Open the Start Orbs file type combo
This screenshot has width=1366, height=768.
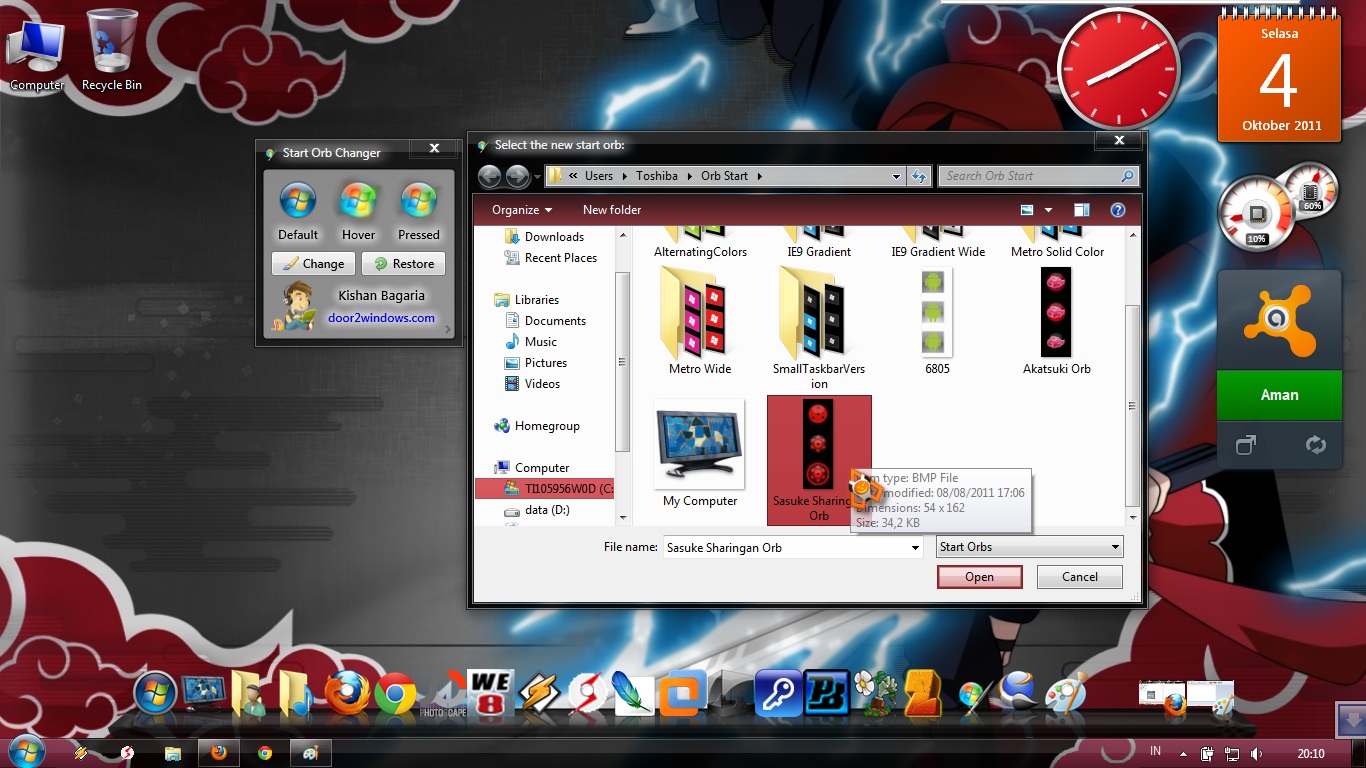(x=1029, y=547)
